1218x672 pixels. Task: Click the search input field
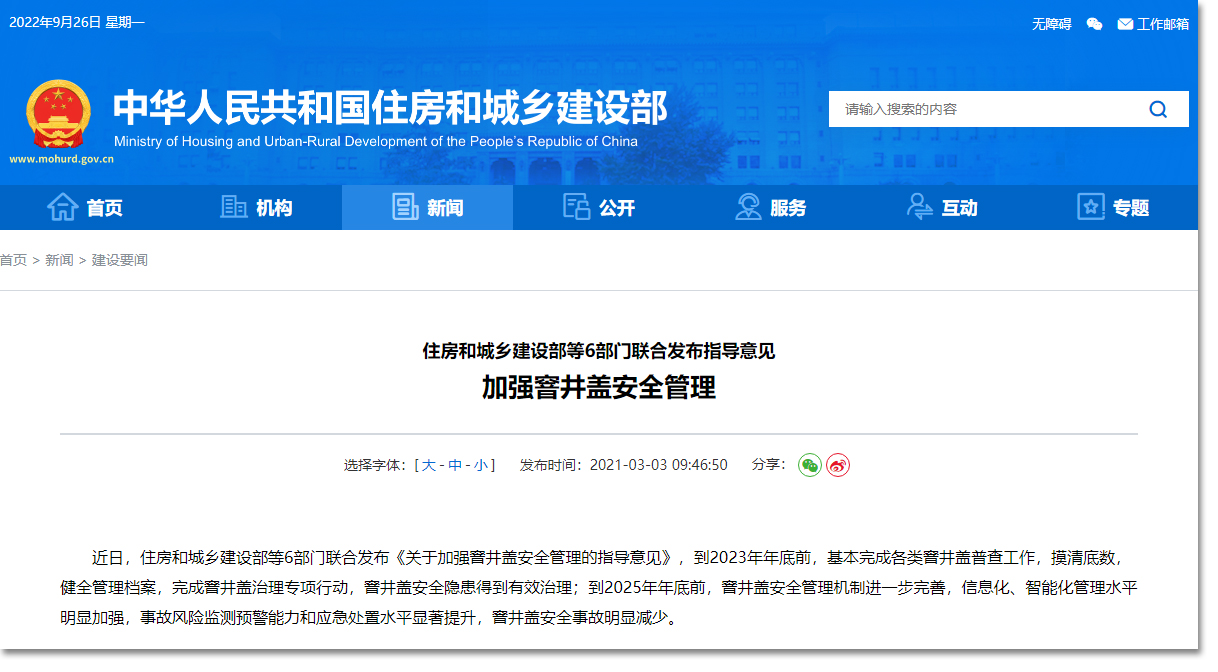[x=980, y=109]
